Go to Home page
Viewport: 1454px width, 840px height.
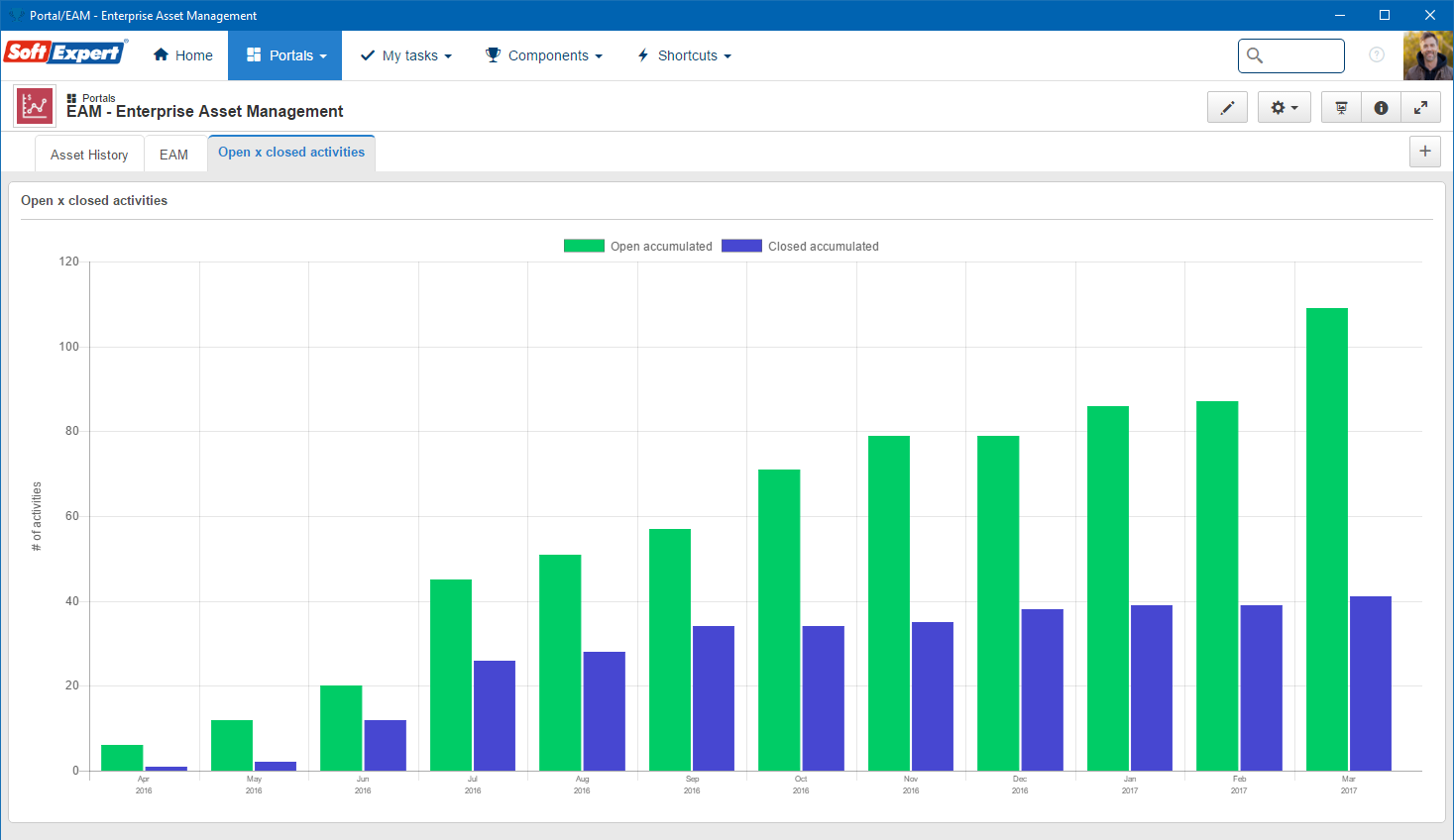coord(183,55)
